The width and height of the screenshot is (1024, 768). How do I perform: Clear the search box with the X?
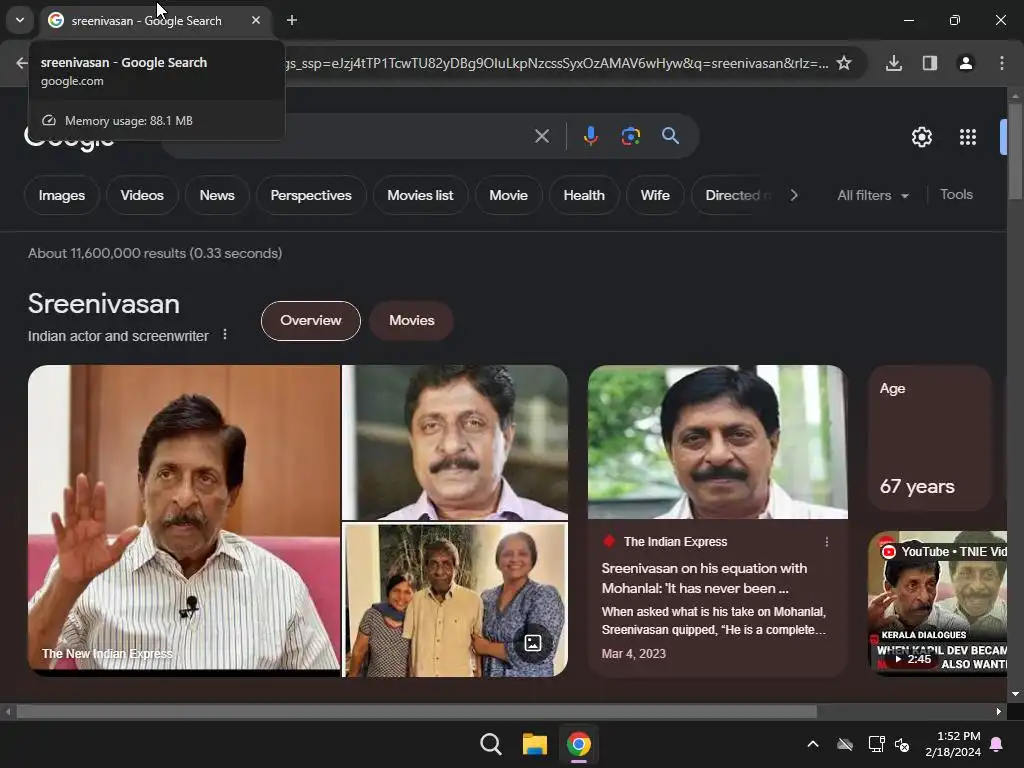tap(541, 136)
